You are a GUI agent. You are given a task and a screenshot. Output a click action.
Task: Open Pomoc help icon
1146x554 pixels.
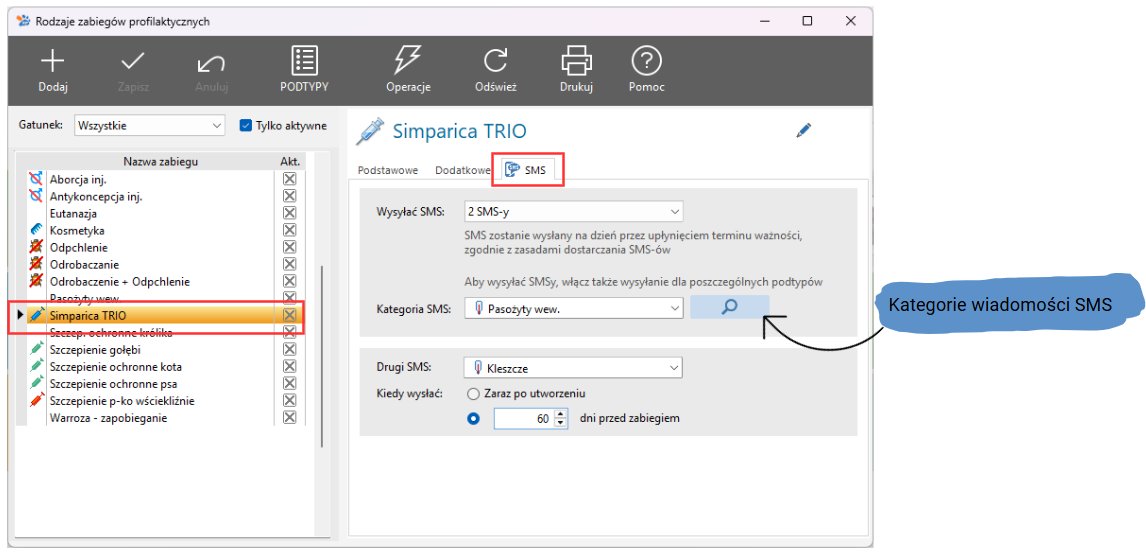click(x=646, y=62)
